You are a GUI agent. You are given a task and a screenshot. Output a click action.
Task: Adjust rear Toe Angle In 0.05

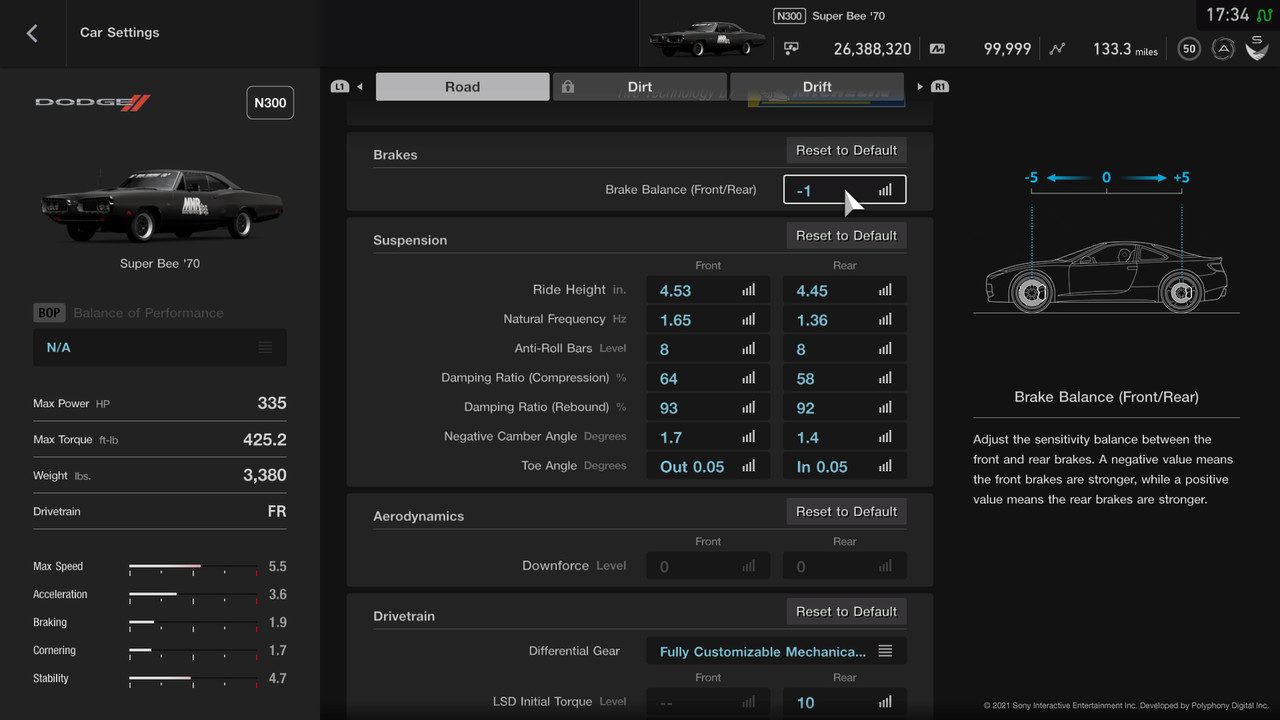click(x=845, y=466)
